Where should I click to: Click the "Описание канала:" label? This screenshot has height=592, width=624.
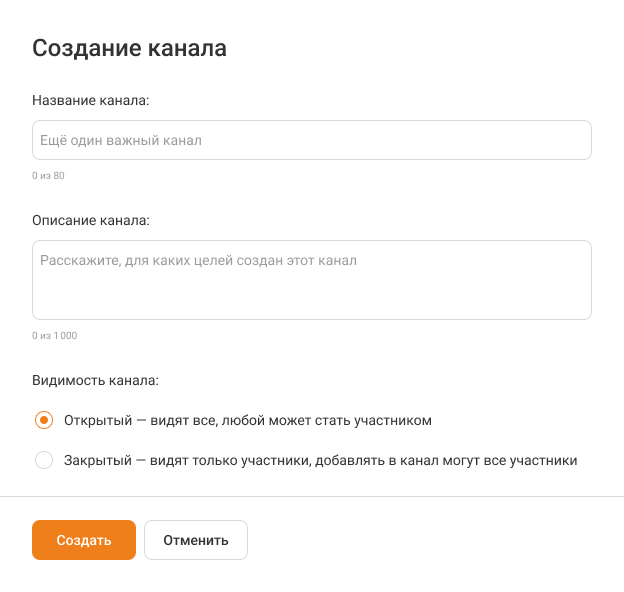click(90, 220)
